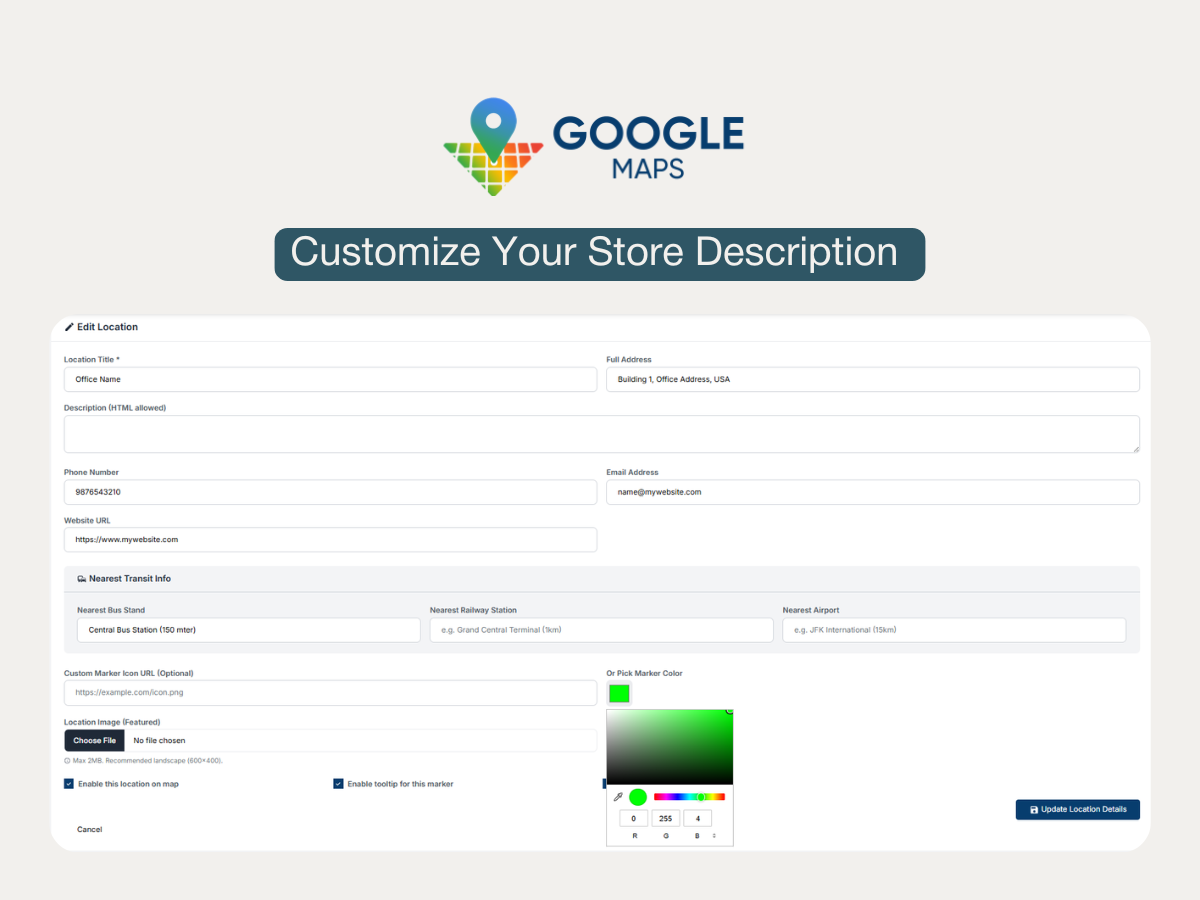Click the Nearest Airport input field
Screen dimensions: 1200x900
click(953, 630)
